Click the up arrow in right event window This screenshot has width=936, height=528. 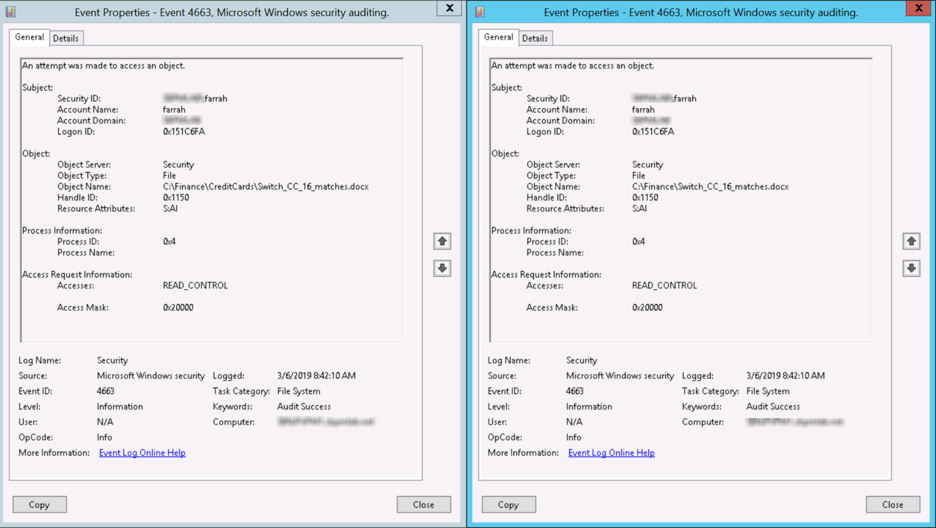coord(911,241)
